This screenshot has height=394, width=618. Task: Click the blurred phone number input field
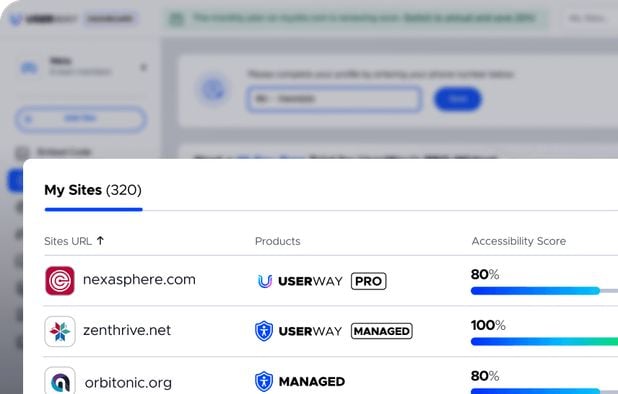coord(334,99)
